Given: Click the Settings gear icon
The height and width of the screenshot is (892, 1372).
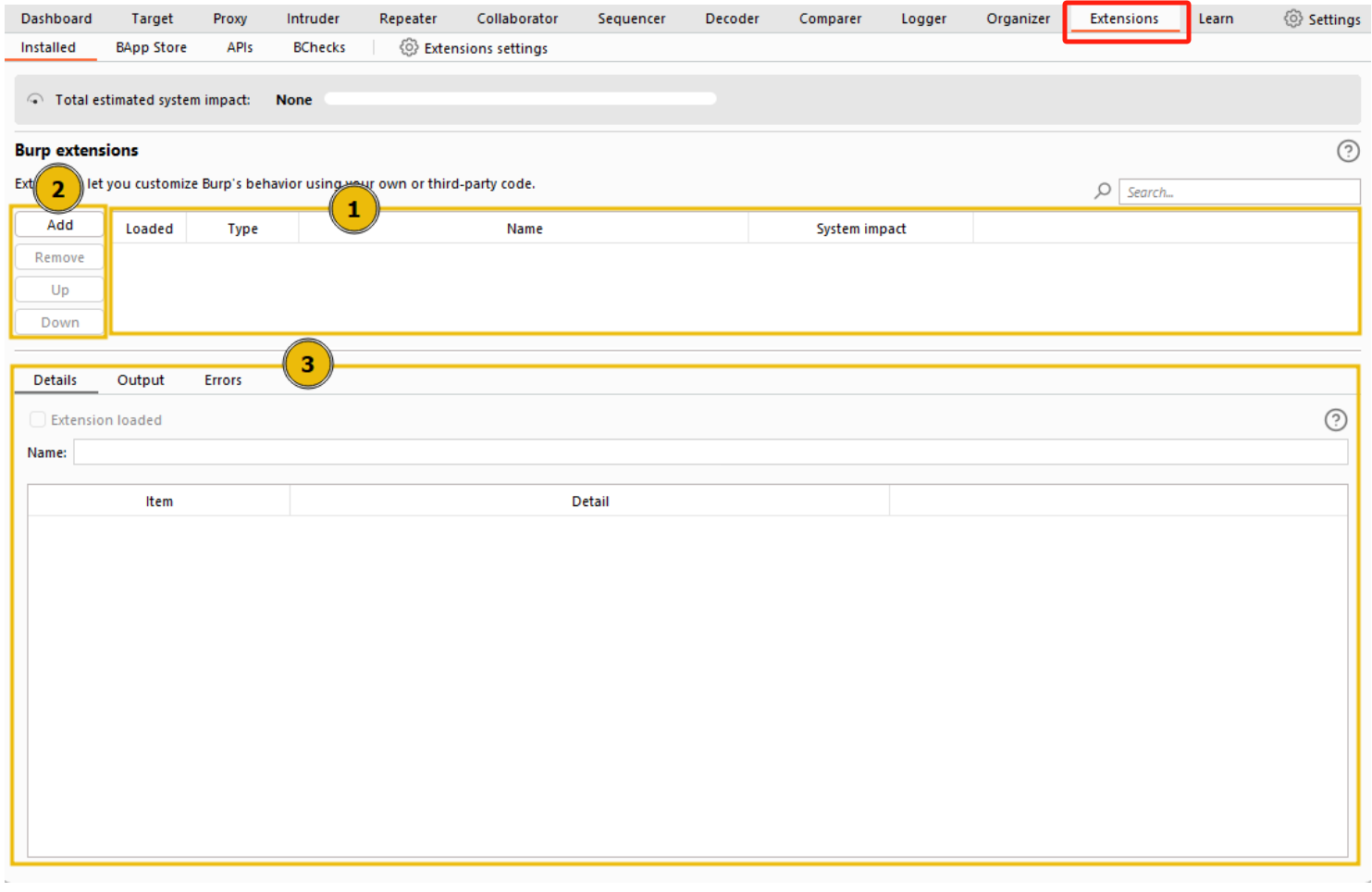Looking at the screenshot, I should pos(1292,19).
